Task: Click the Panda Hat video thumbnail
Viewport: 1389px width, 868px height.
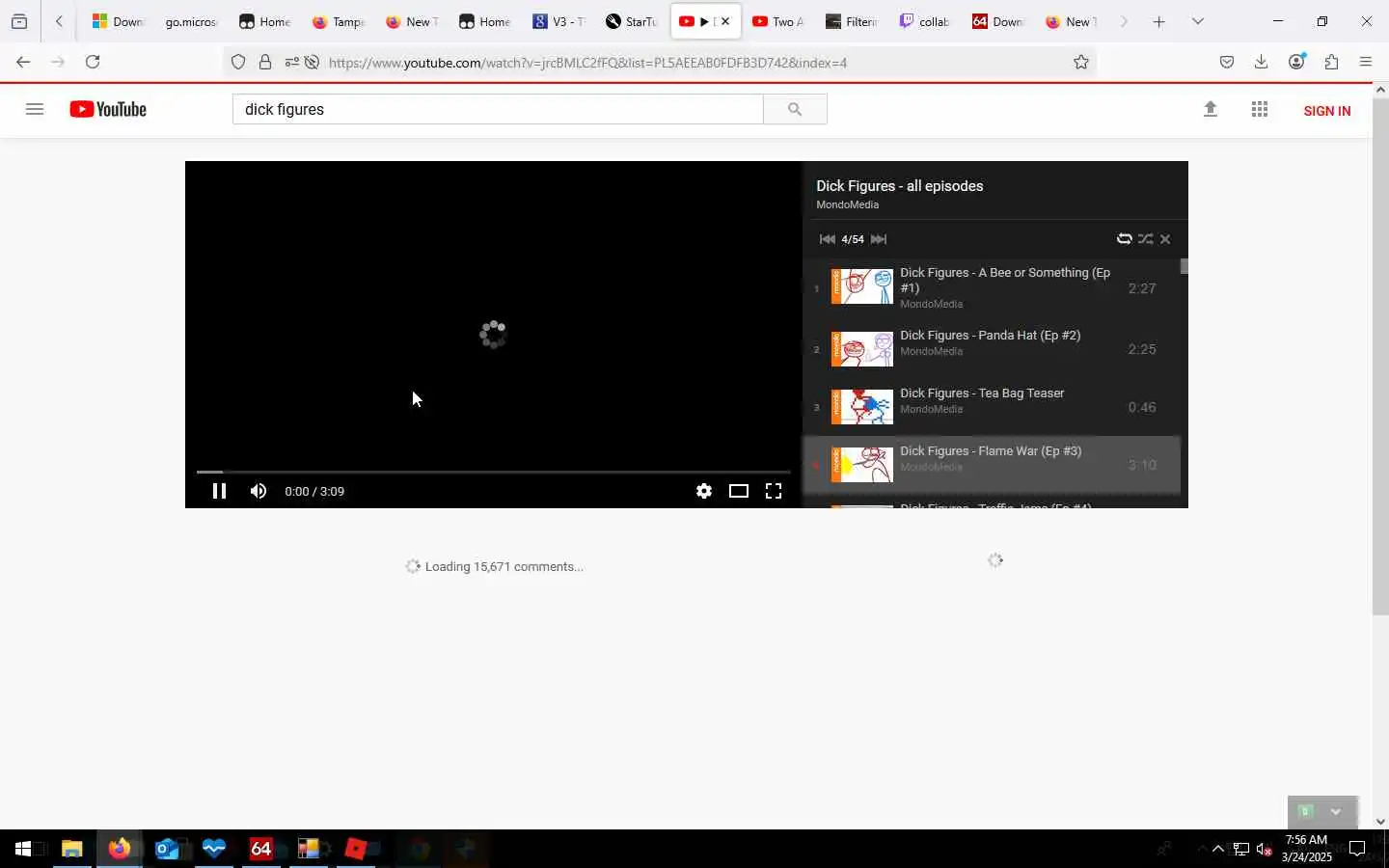Action: pos(862,349)
